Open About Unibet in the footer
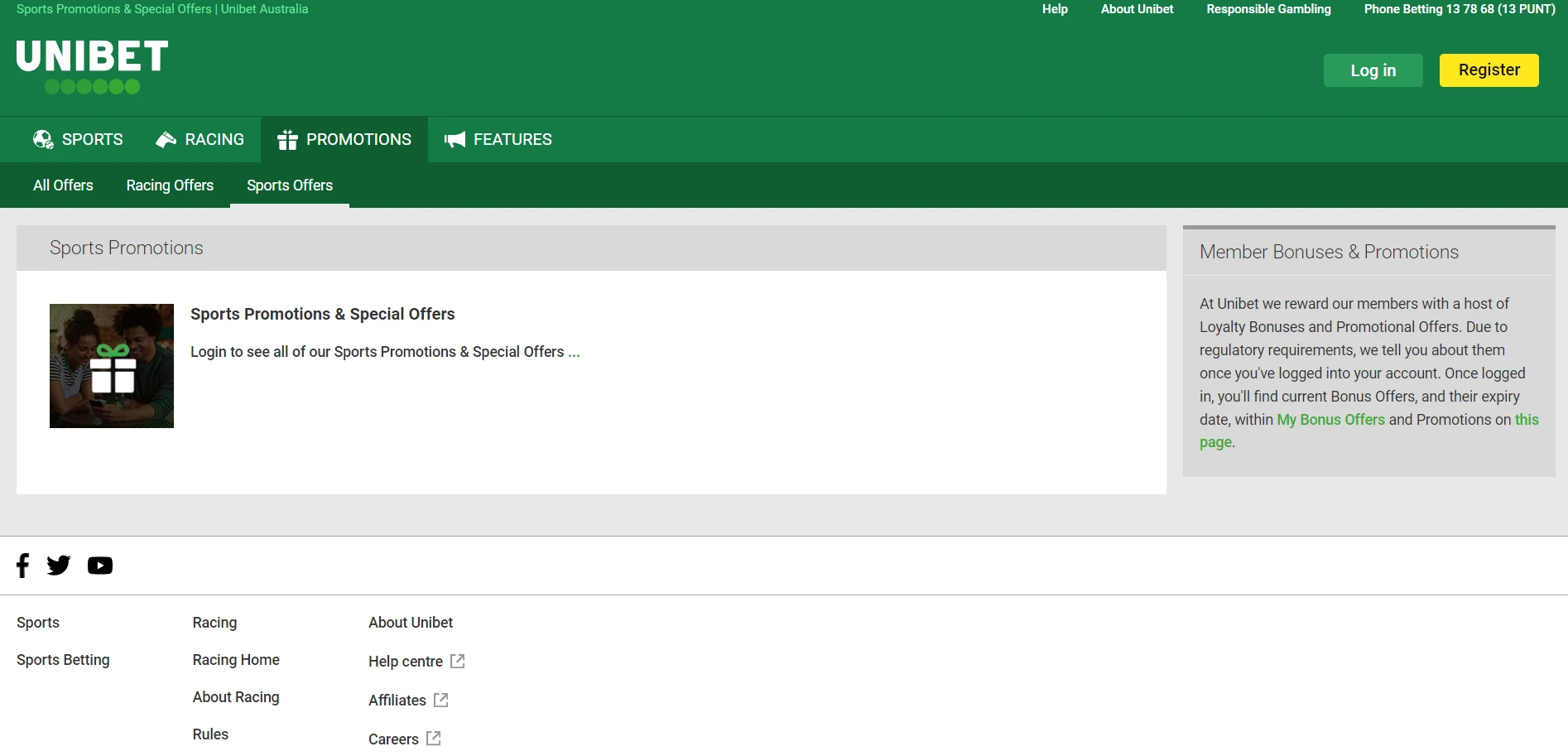 pyautogui.click(x=411, y=623)
